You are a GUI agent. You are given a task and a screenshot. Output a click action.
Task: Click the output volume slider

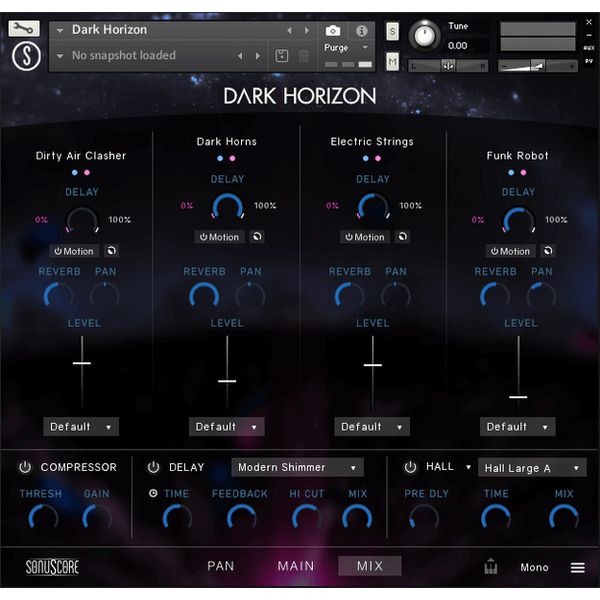point(538,66)
